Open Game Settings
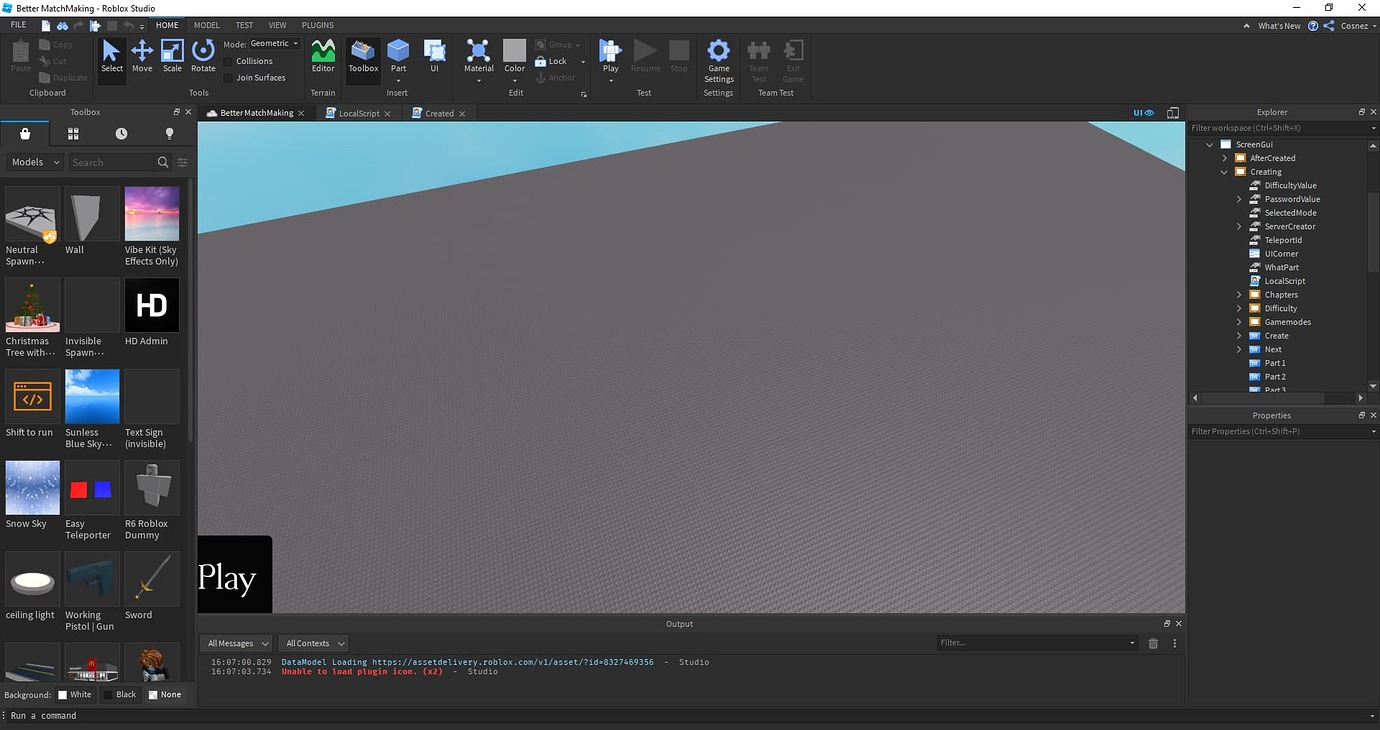The image size is (1380, 730). point(718,61)
